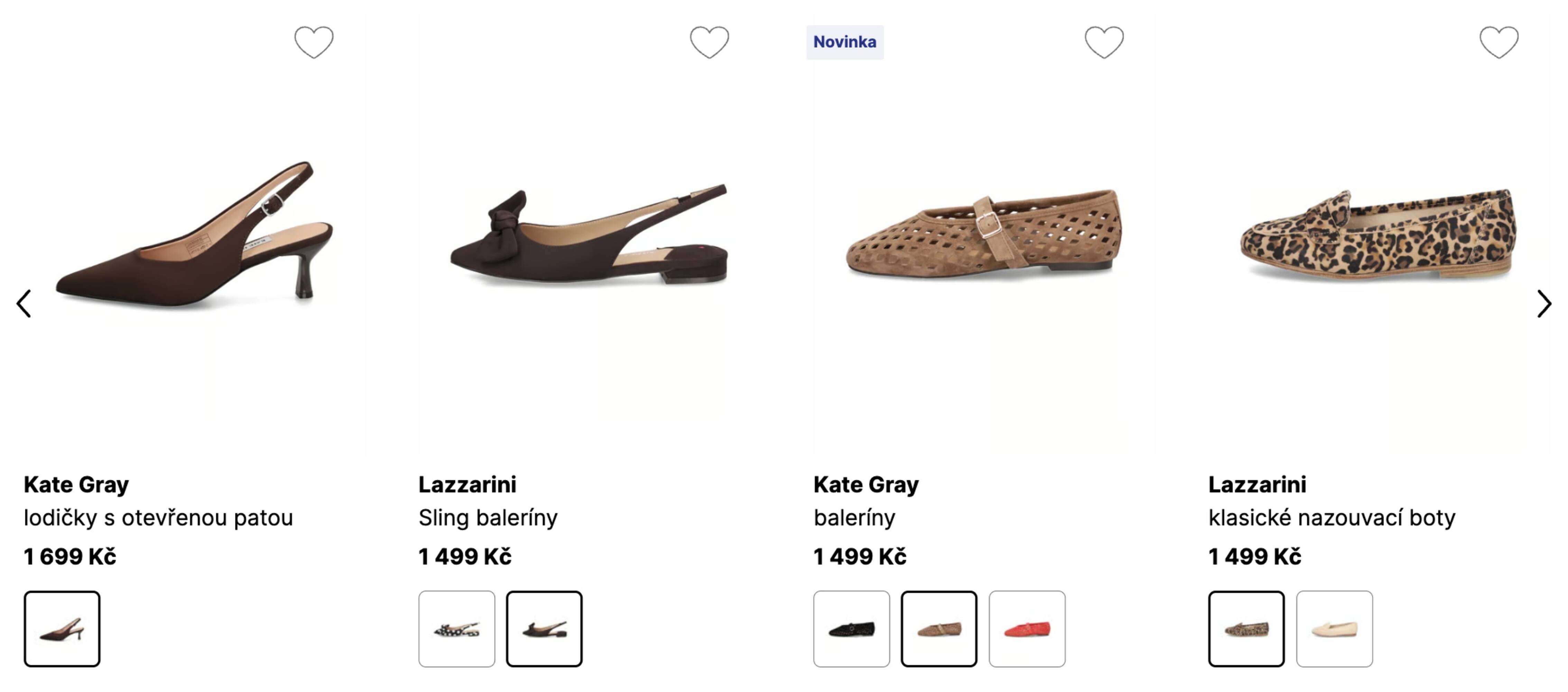Viewport: 1568px width, 692px height.
Task: Favorite the leopard print loafers via heart
Action: [x=1498, y=42]
